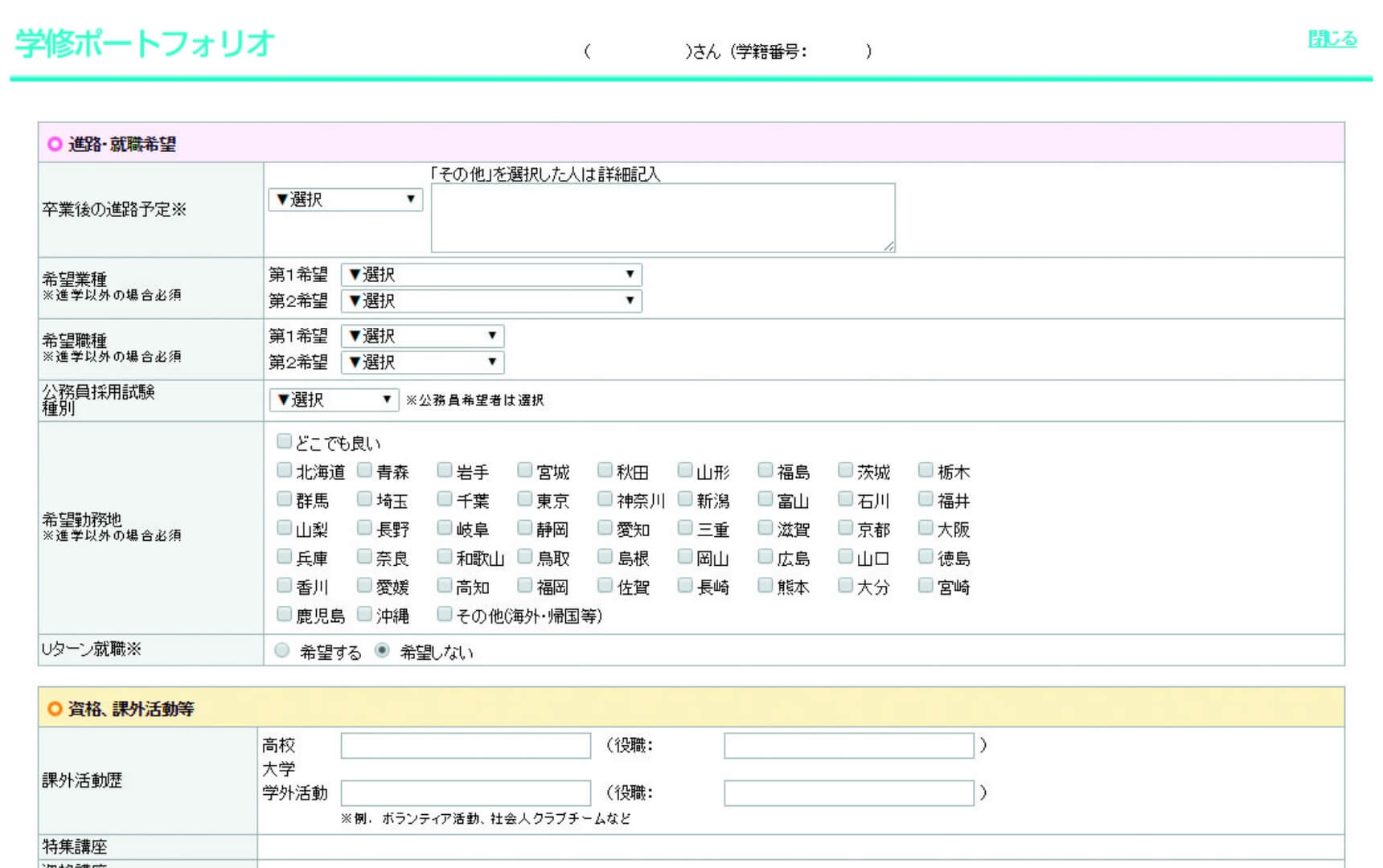
Task: Check the 鹿児島 checkbox
Action: click(x=284, y=614)
